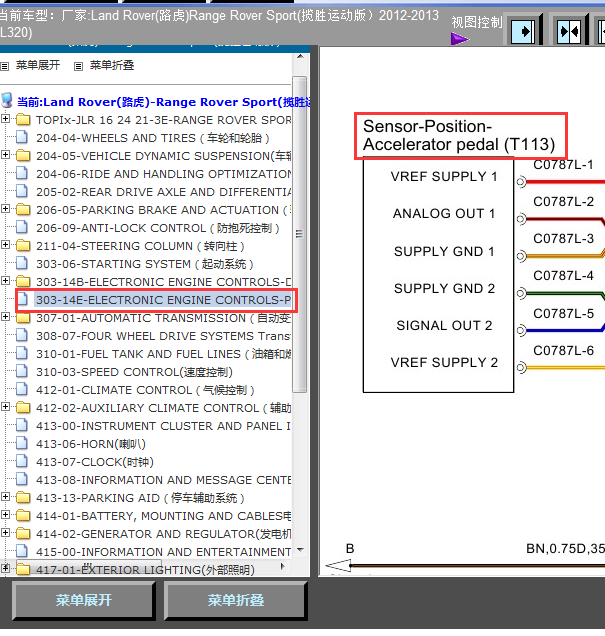This screenshot has height=636, width=605.
Task: Click folder icon of TOPIx-JLR 16 24 21-3E
Action: point(23,120)
